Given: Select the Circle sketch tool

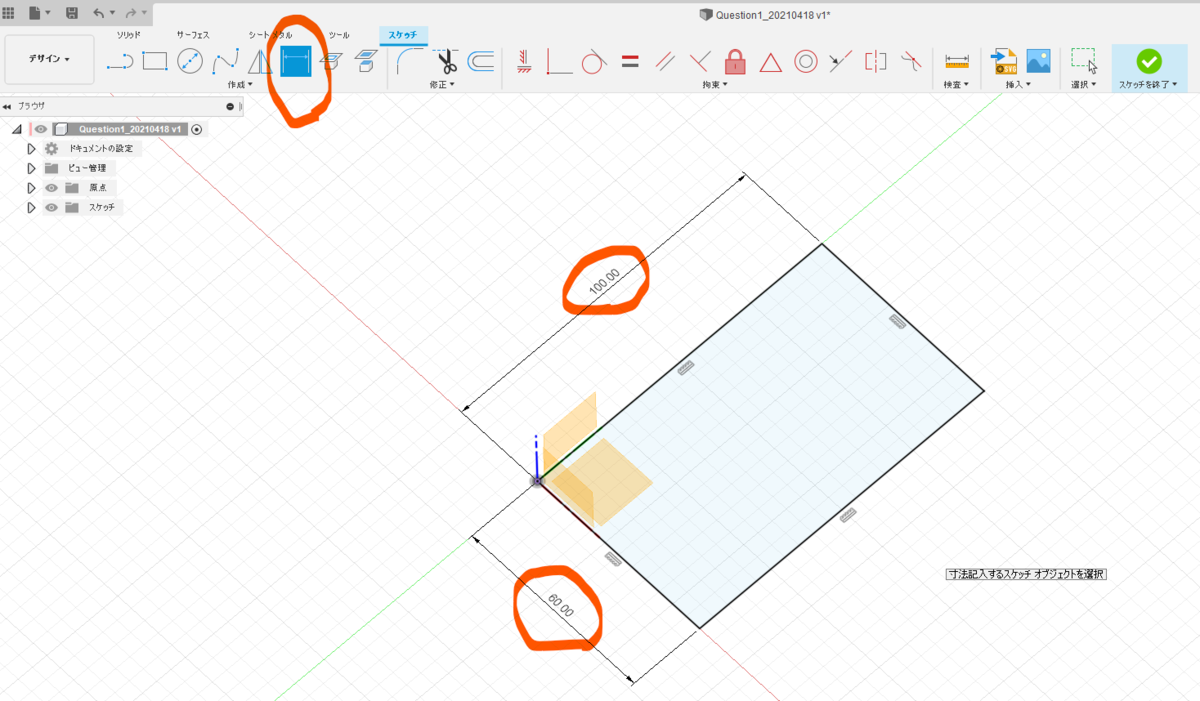Looking at the screenshot, I should pos(190,61).
